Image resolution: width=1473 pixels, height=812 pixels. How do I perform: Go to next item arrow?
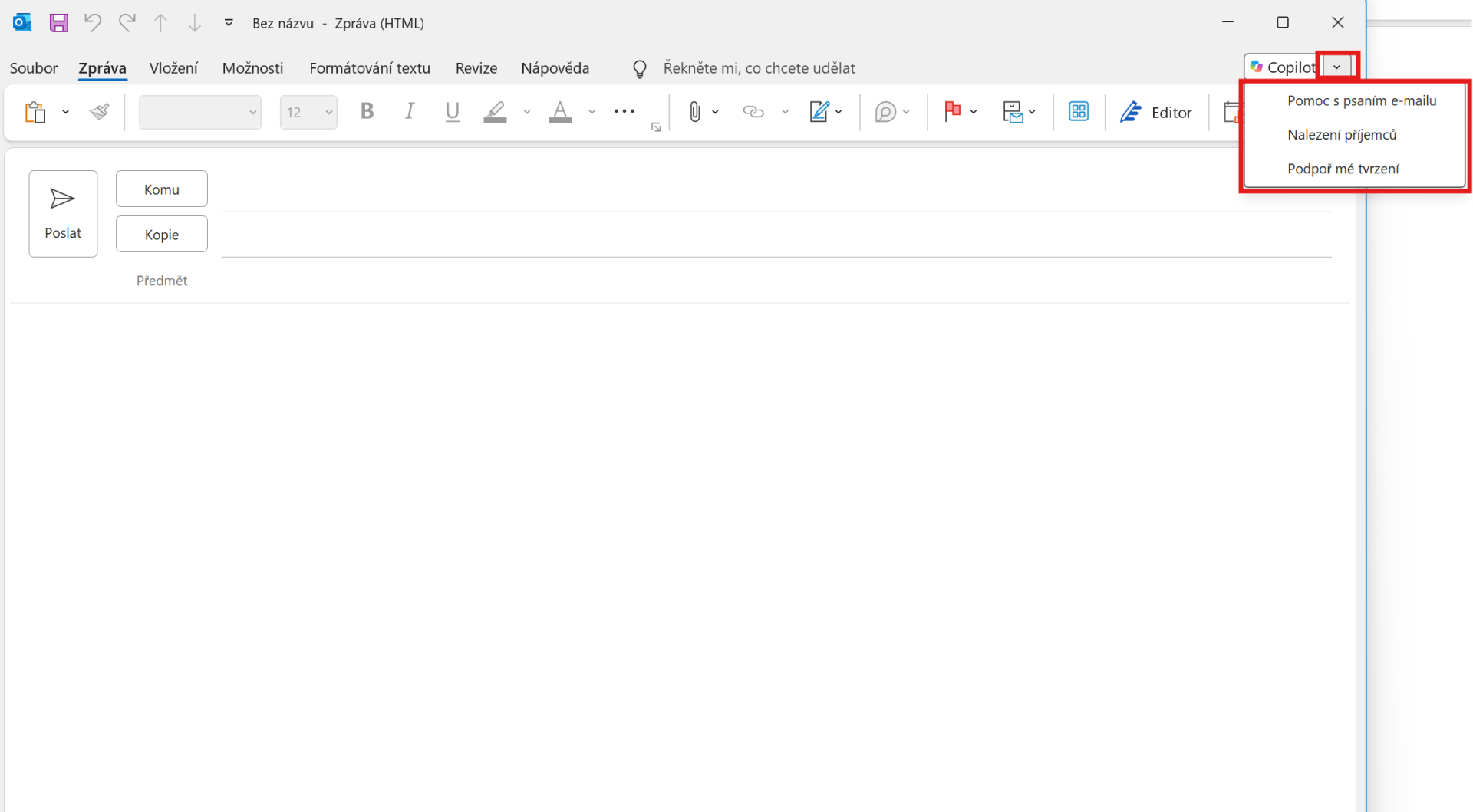(x=195, y=23)
